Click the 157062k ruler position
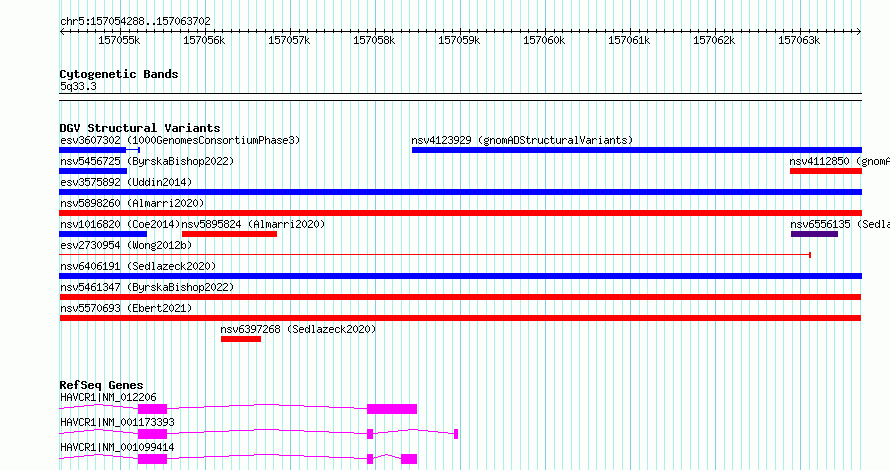890x470 pixels. (x=714, y=40)
